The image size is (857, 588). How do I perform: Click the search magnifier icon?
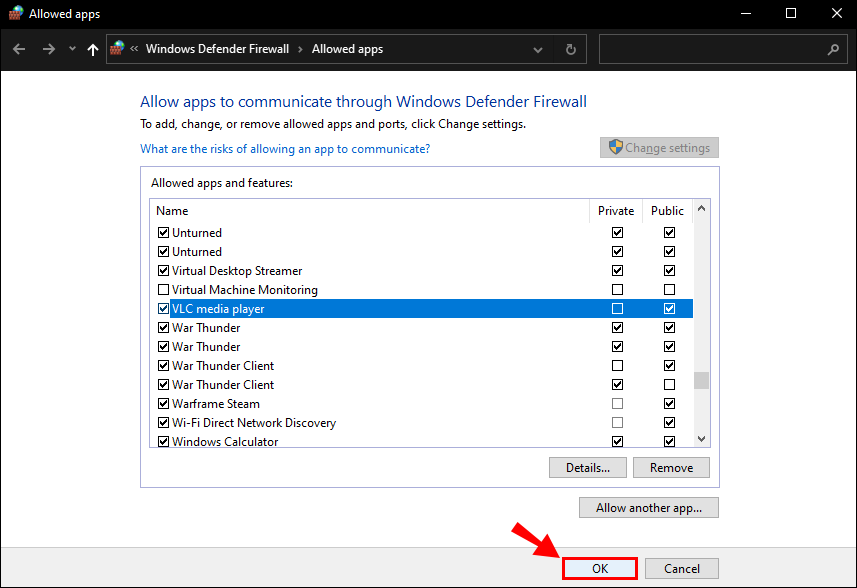point(834,49)
